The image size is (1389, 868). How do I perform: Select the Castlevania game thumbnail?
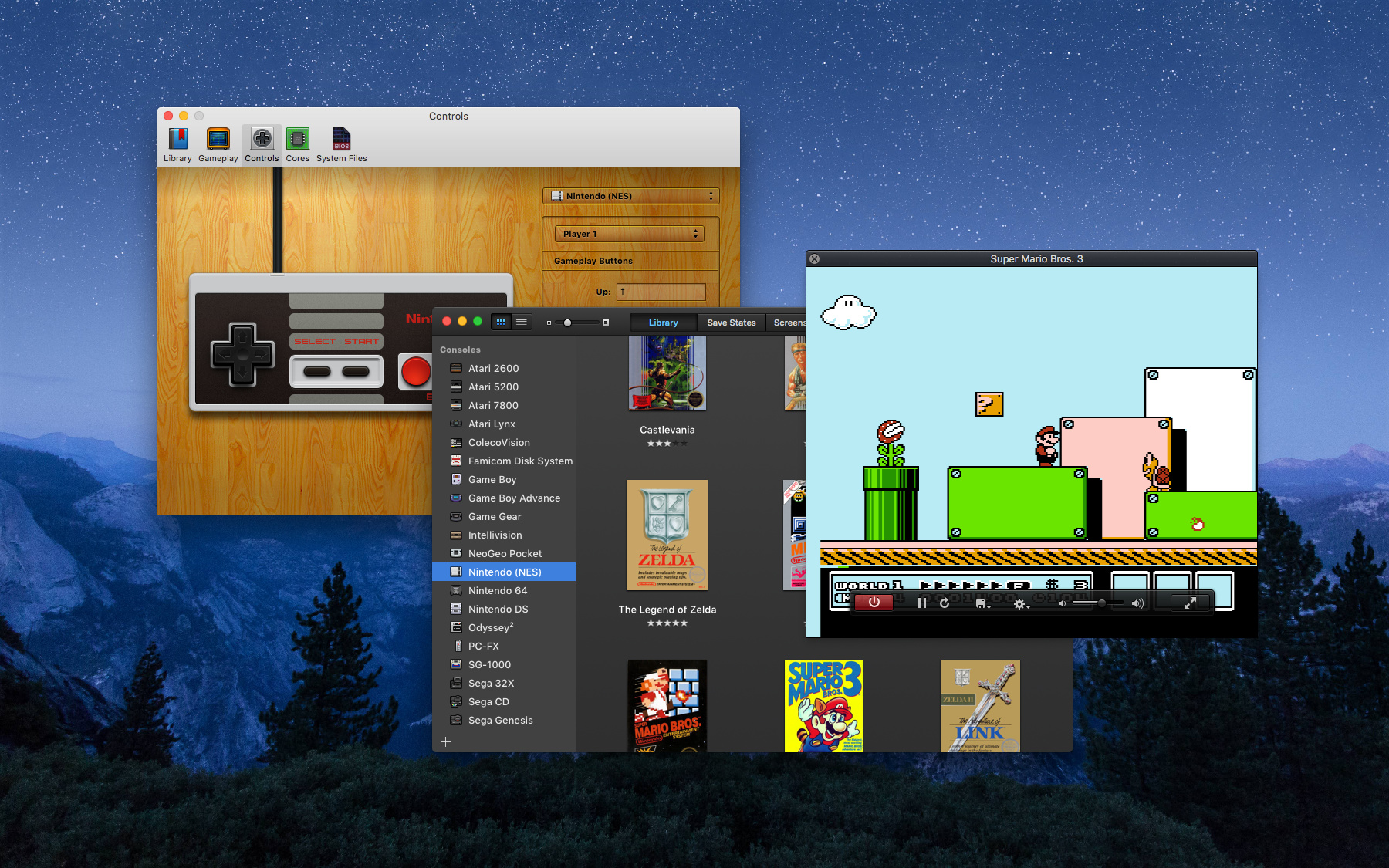click(x=667, y=374)
